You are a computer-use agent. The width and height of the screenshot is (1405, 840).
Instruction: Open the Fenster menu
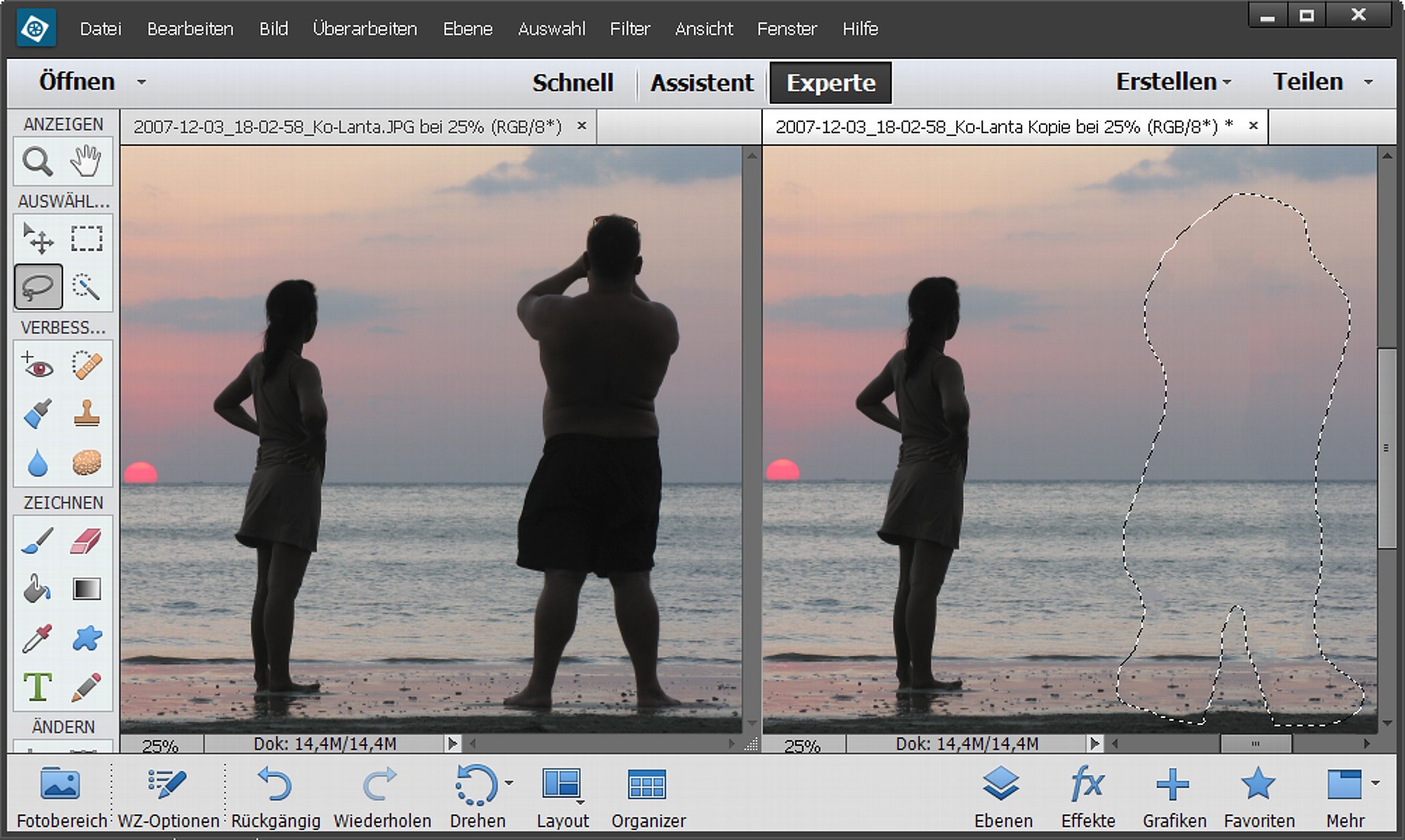point(787,29)
